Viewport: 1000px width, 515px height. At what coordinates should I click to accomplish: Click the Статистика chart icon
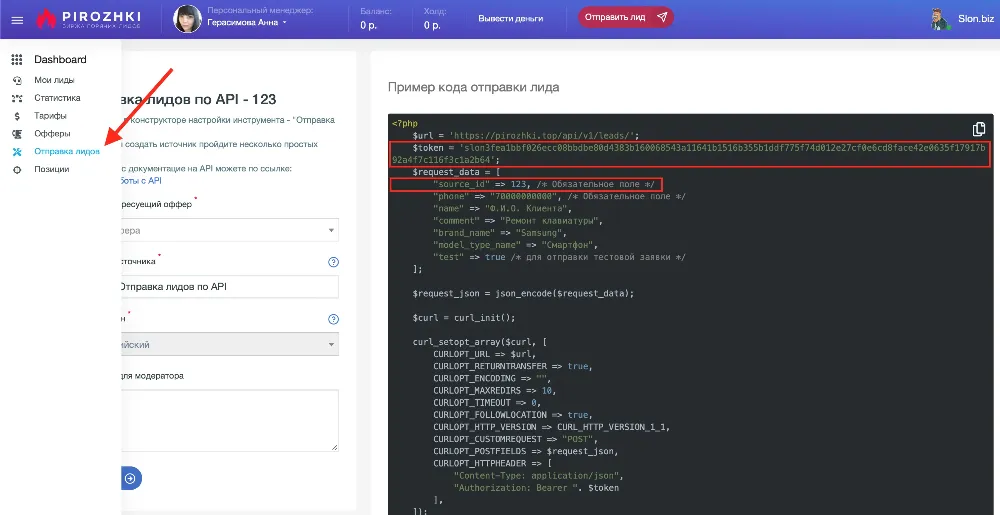click(17, 98)
